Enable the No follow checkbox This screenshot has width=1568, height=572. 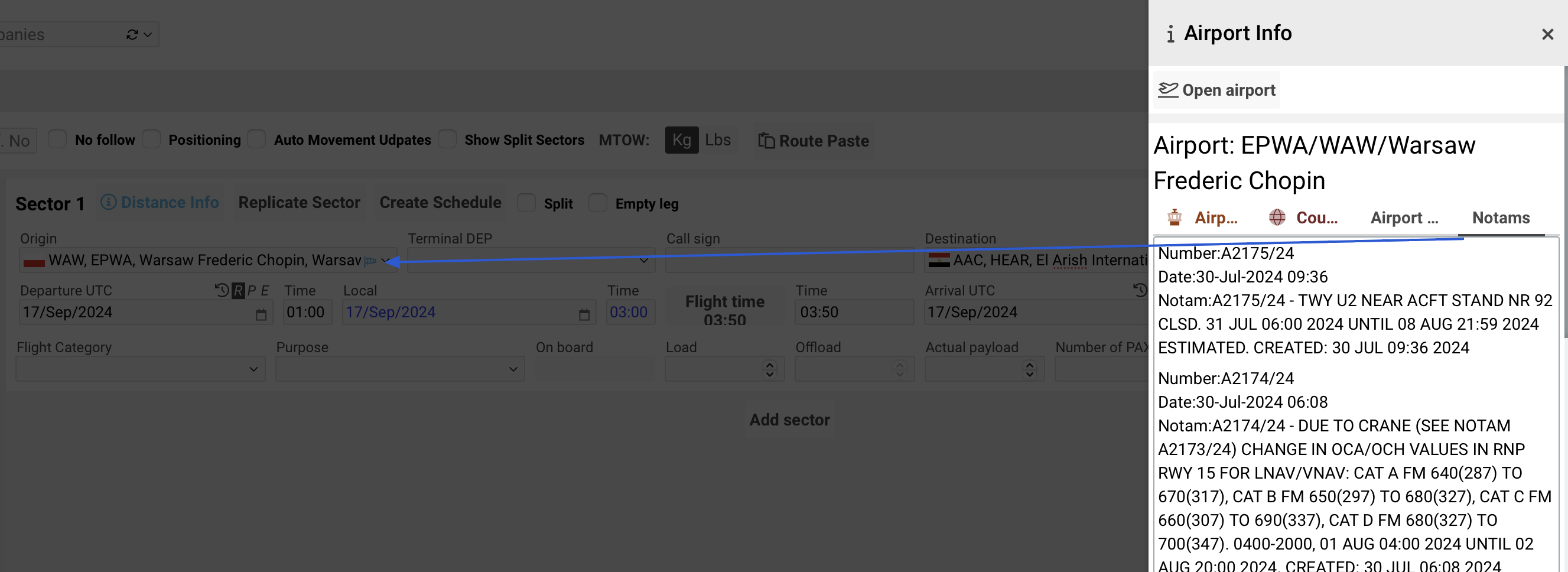[57, 139]
